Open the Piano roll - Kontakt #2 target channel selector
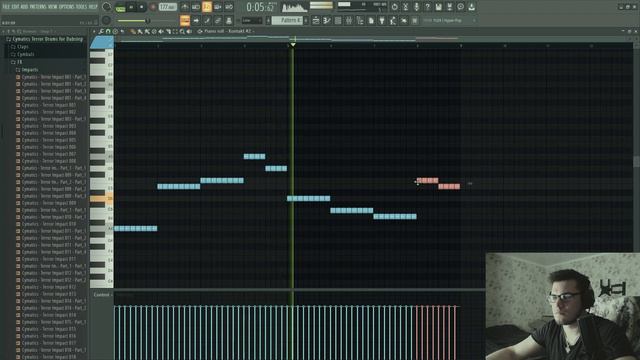Screen dimensions: 640x360 228,31
